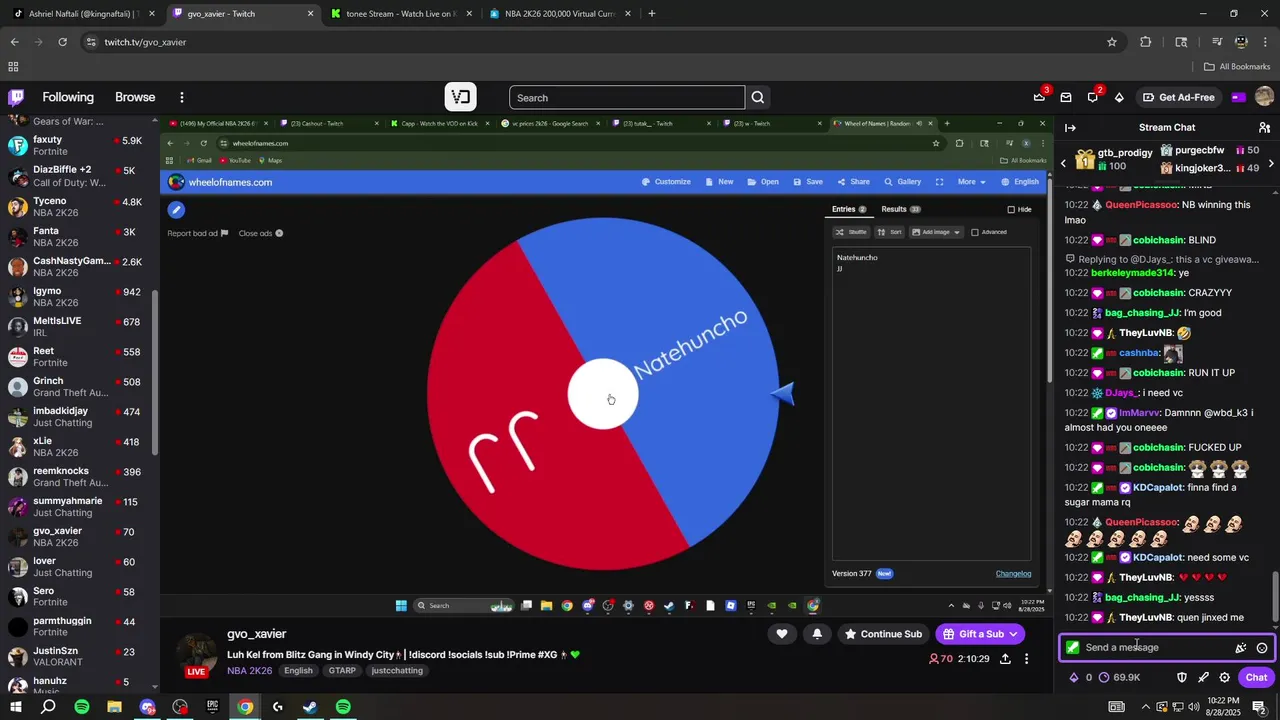Click the purple Chat send button
This screenshot has width=1280, height=720.
click(x=1256, y=677)
